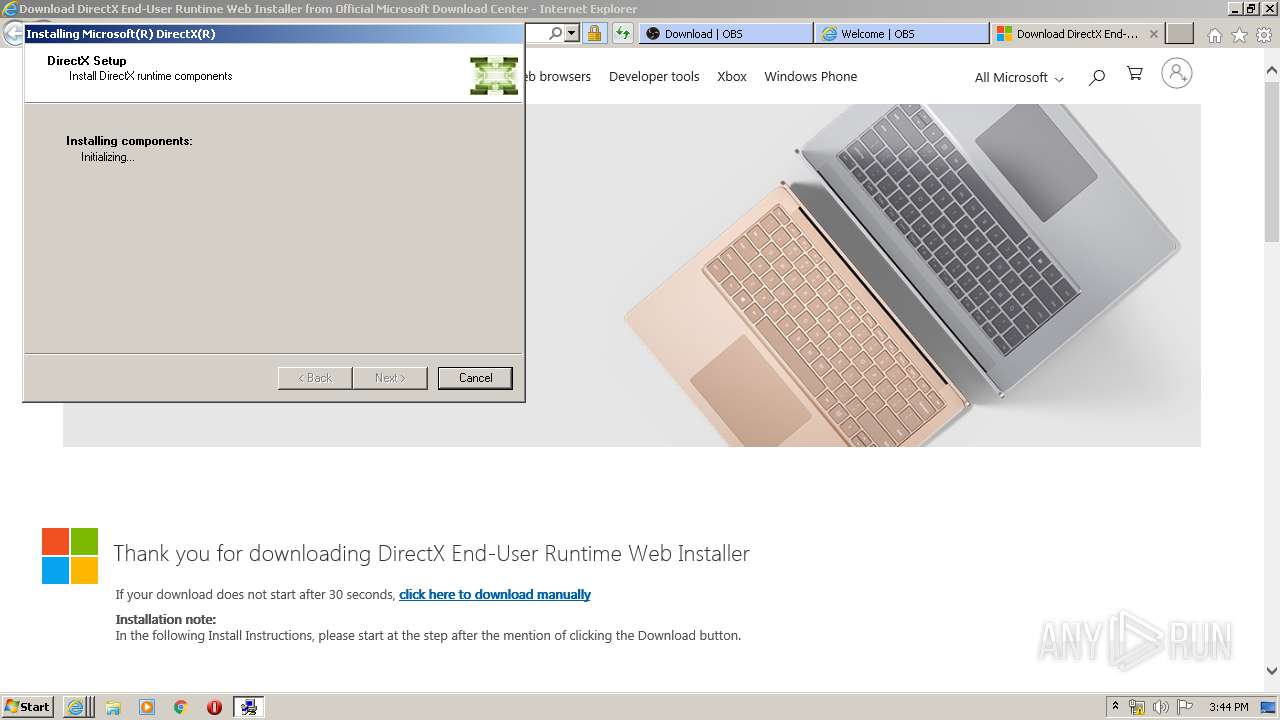
Task: Click the Microsoft site search magnifier icon
Action: coord(1097,76)
